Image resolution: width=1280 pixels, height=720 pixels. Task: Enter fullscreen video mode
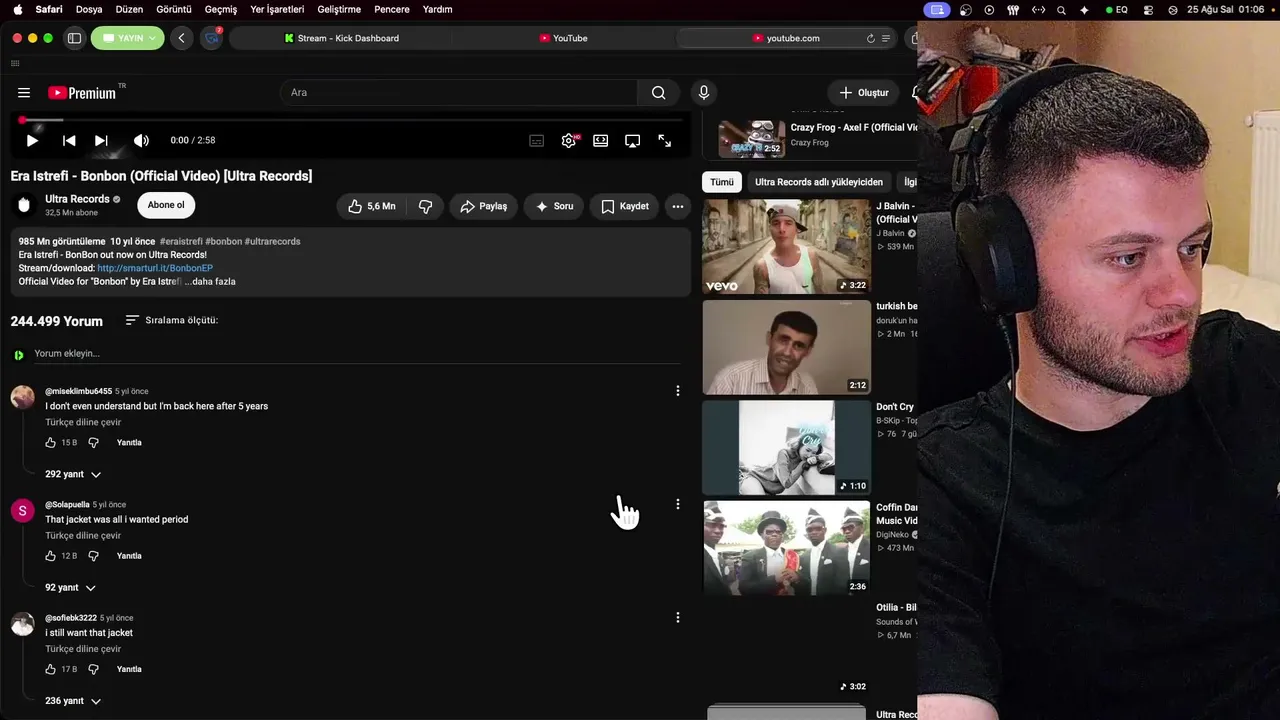click(665, 141)
